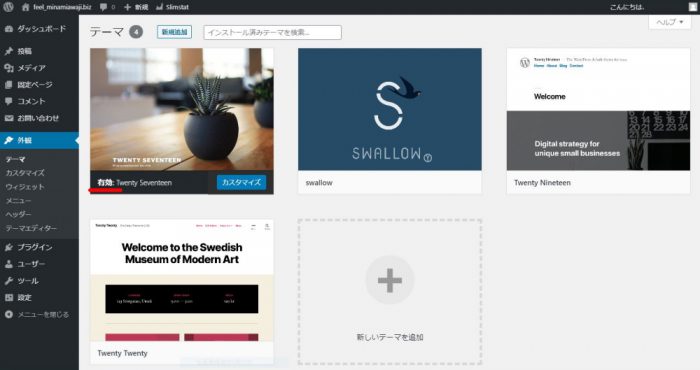Open テーマエディター submenu link
This screenshot has height=370, width=700.
[x=31, y=228]
